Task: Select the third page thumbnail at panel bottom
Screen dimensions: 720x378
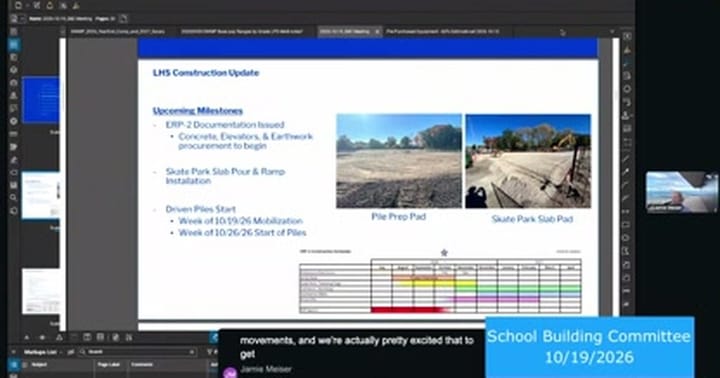Action: point(41,291)
